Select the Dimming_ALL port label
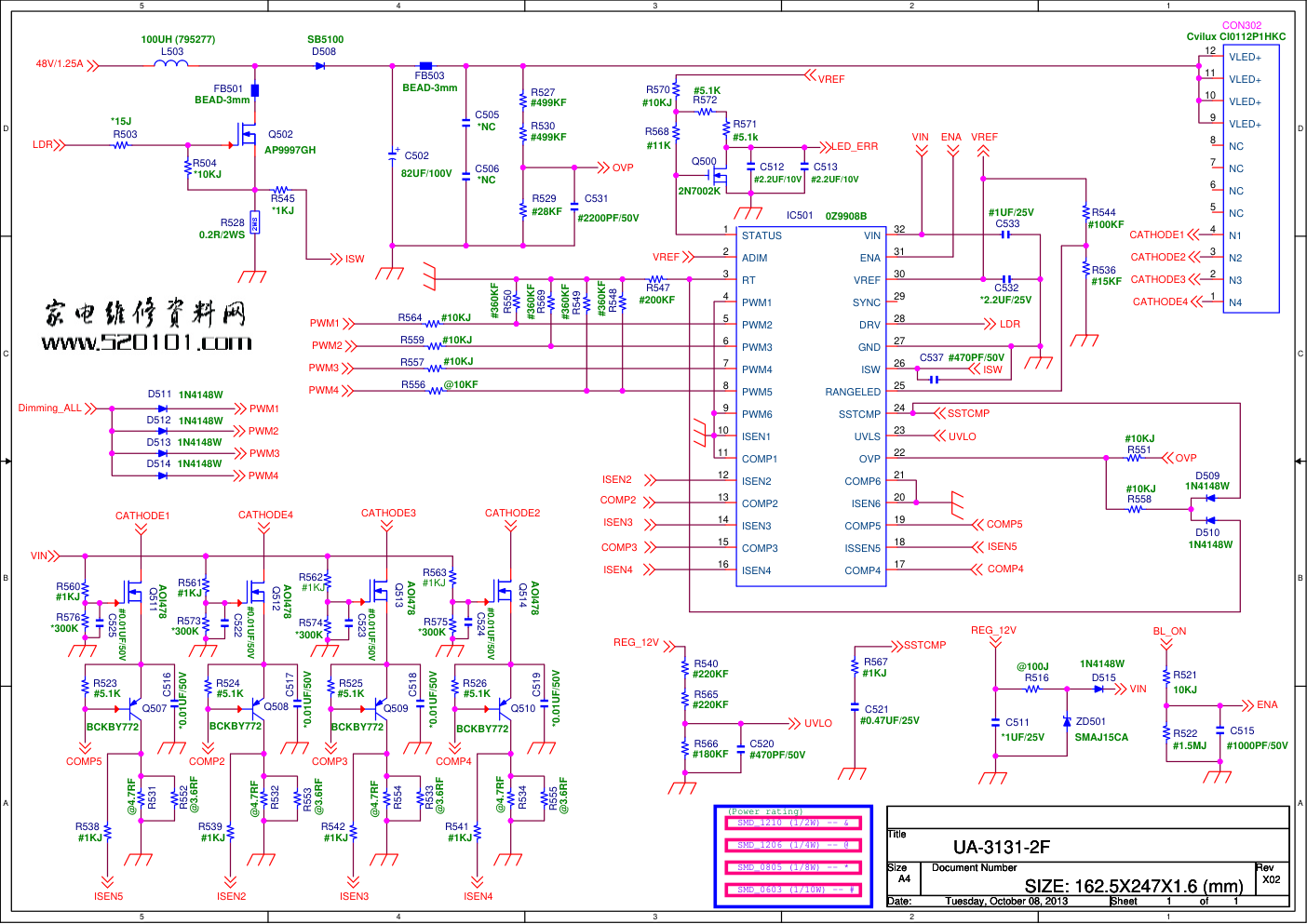This screenshot has height=924, width=1307. 50,408
